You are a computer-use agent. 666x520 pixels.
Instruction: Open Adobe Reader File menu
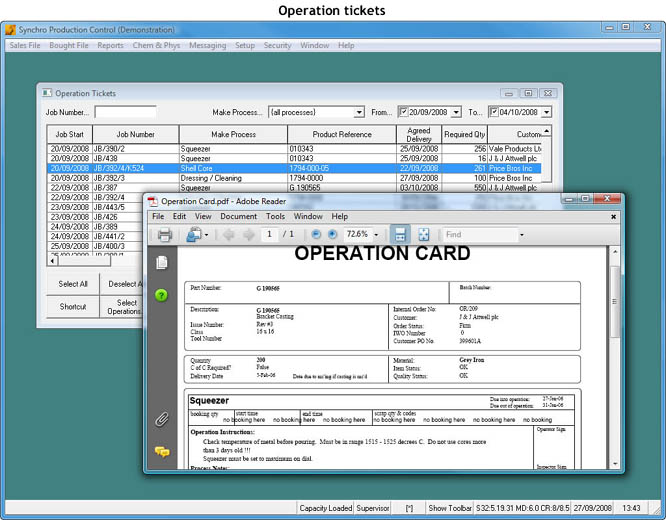pos(158,216)
